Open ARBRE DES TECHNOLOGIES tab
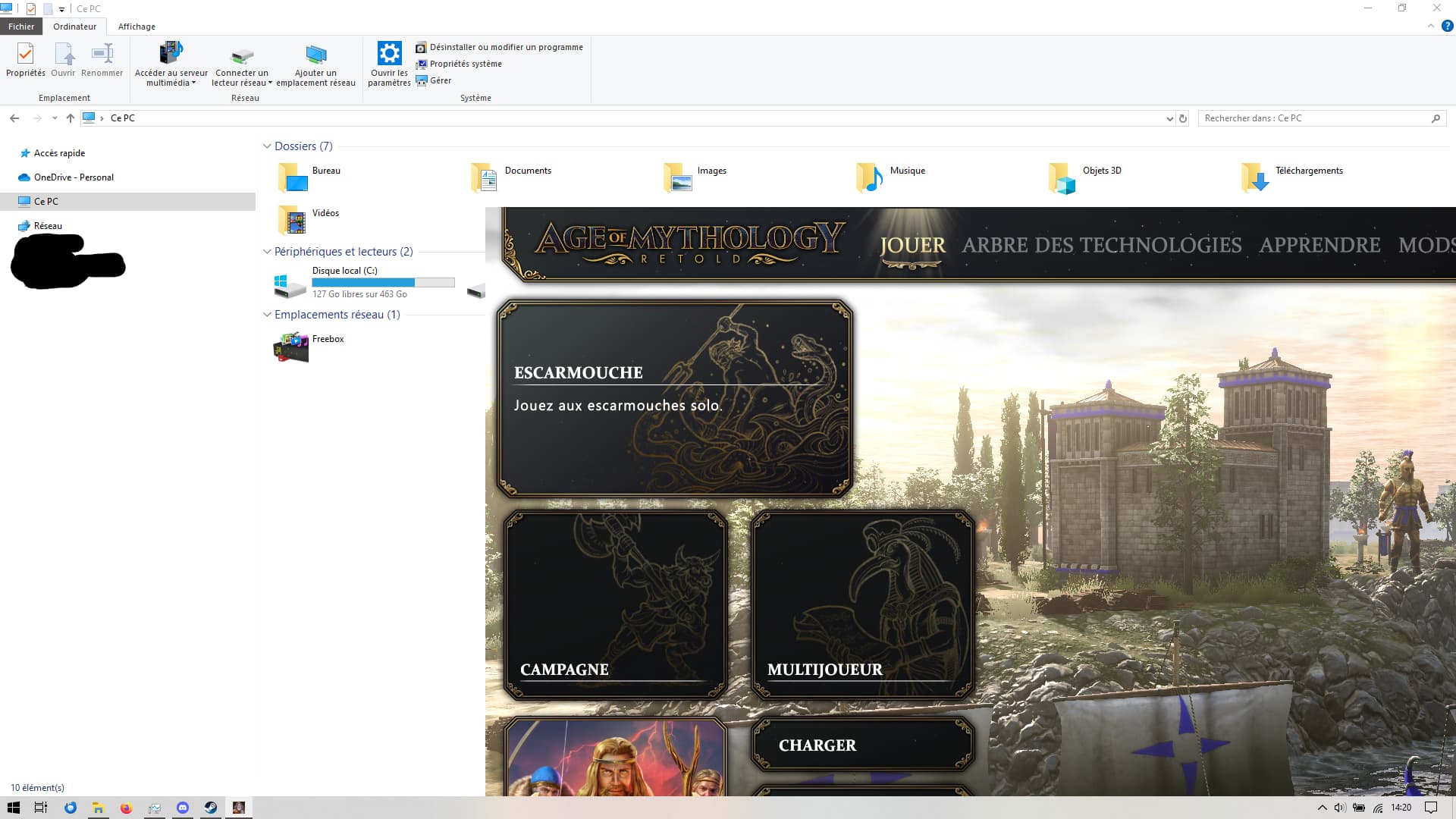This screenshot has height=819, width=1456. pyautogui.click(x=1102, y=246)
